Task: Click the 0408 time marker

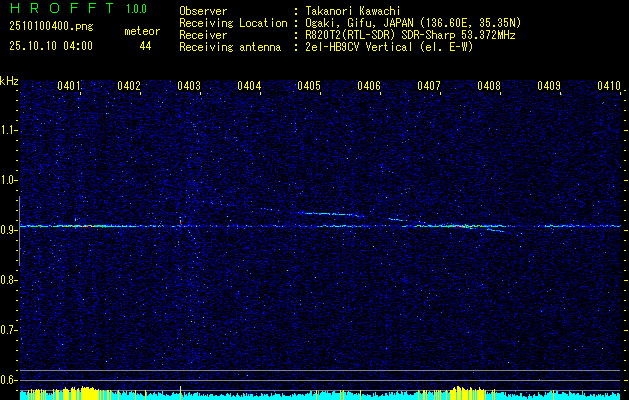Action: pos(489,85)
